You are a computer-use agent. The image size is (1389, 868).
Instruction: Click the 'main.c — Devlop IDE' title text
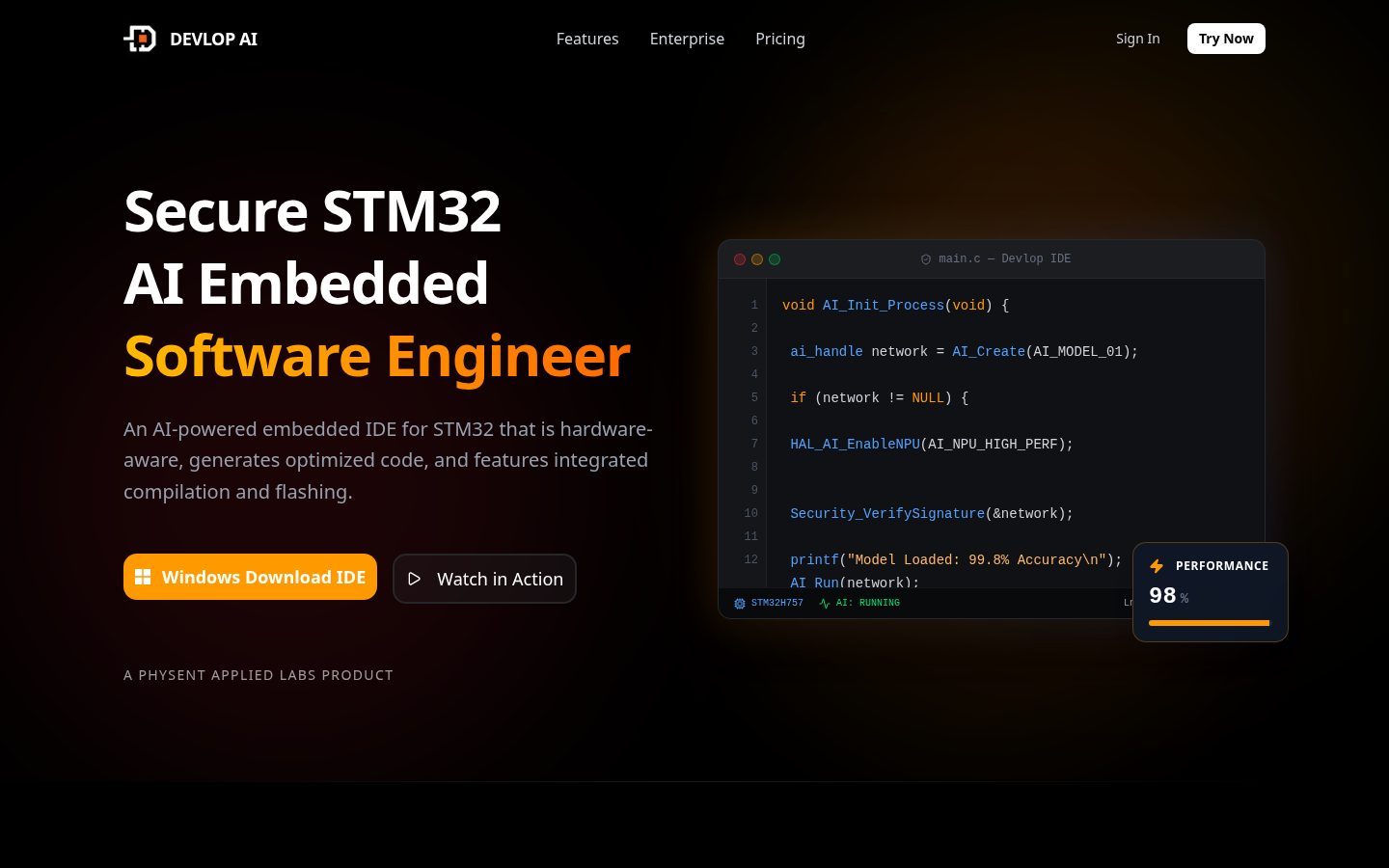[x=1004, y=258]
